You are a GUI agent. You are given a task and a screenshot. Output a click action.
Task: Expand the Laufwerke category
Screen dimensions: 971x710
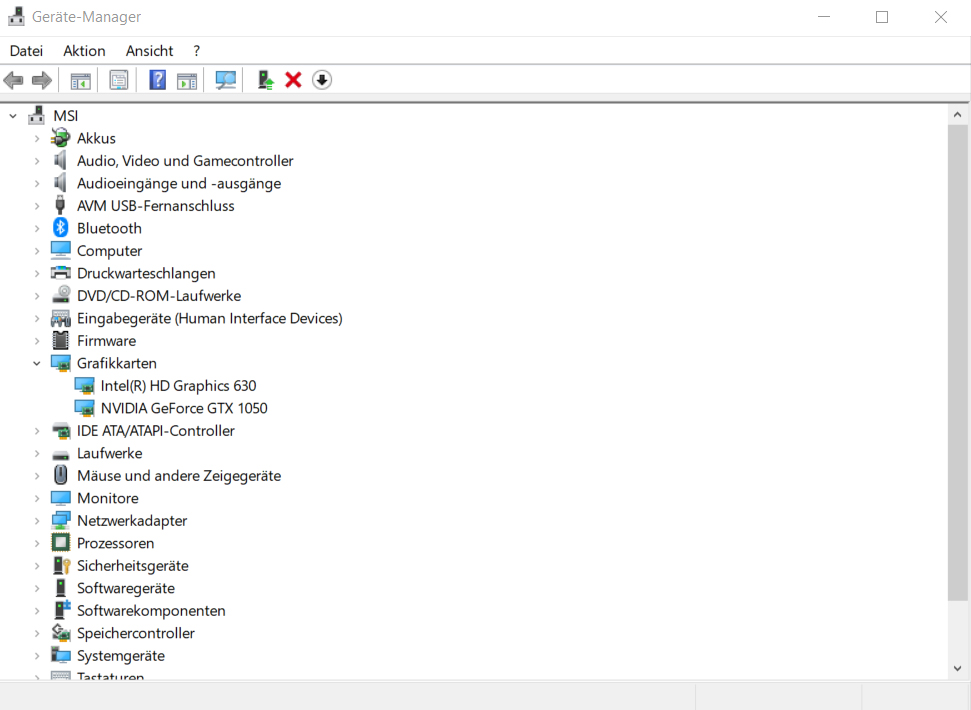pyautogui.click(x=37, y=453)
